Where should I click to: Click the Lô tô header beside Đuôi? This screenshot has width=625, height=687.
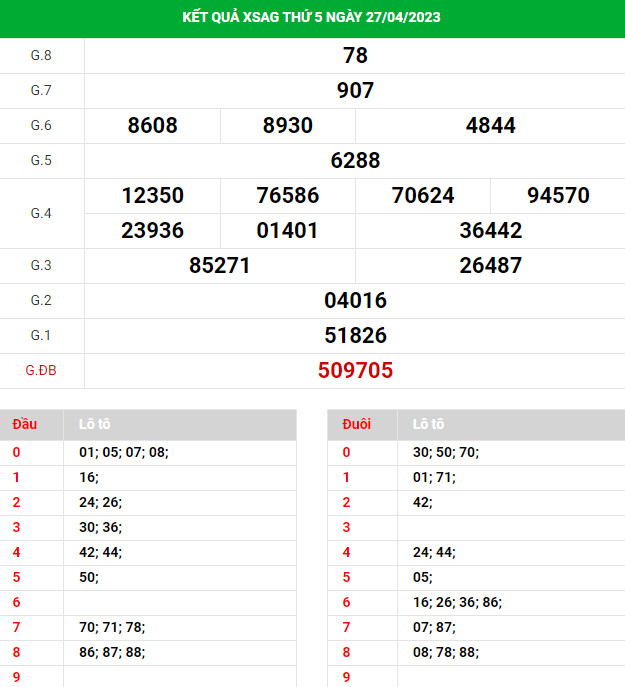coord(429,425)
